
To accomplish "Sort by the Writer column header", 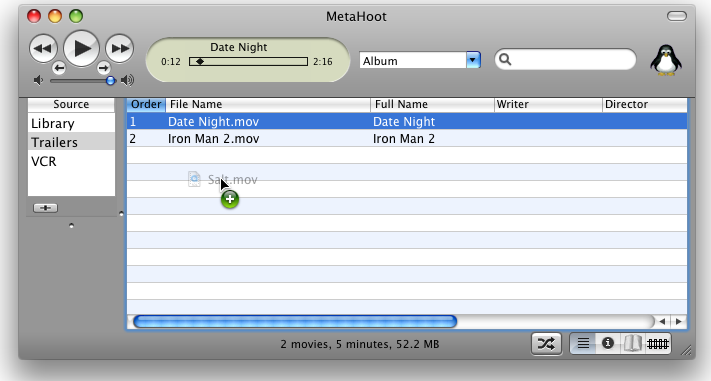I will 548,104.
